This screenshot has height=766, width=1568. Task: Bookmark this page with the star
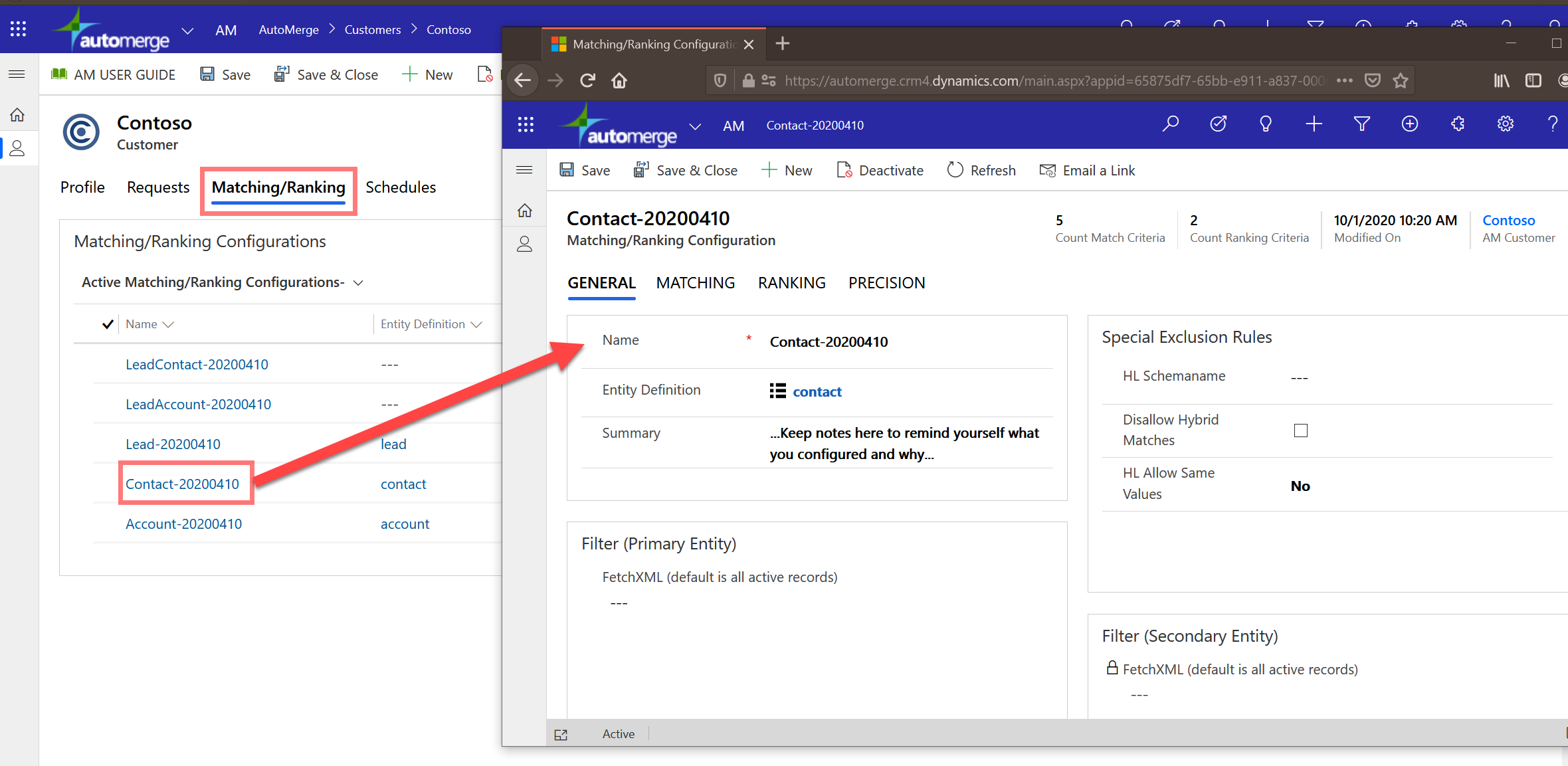point(1401,80)
